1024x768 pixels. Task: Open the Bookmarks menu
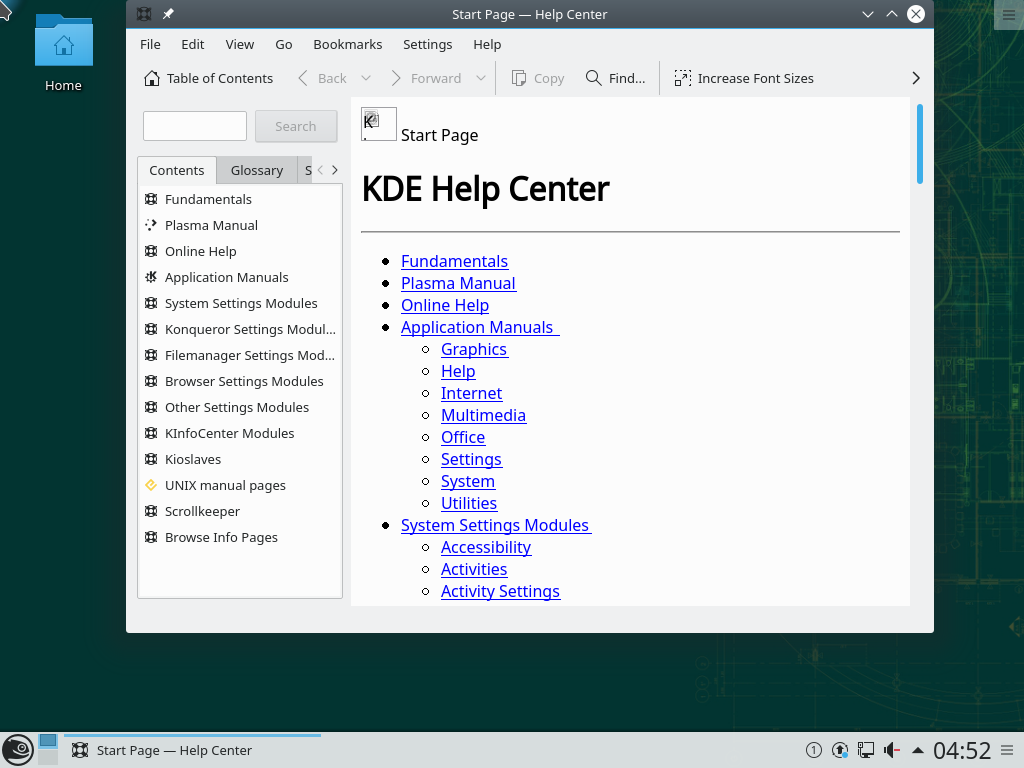pos(347,44)
